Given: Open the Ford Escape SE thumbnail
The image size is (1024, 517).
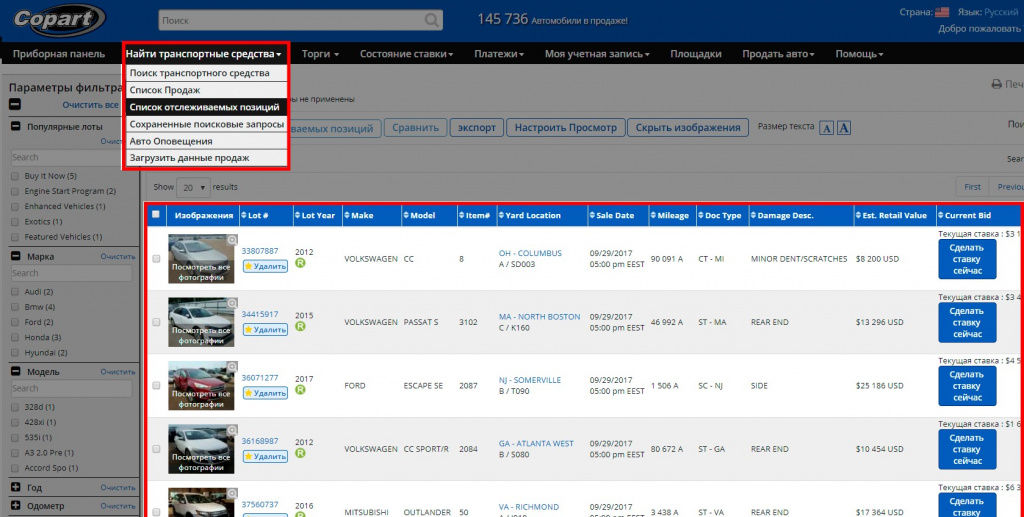Looking at the screenshot, I should coord(201,385).
